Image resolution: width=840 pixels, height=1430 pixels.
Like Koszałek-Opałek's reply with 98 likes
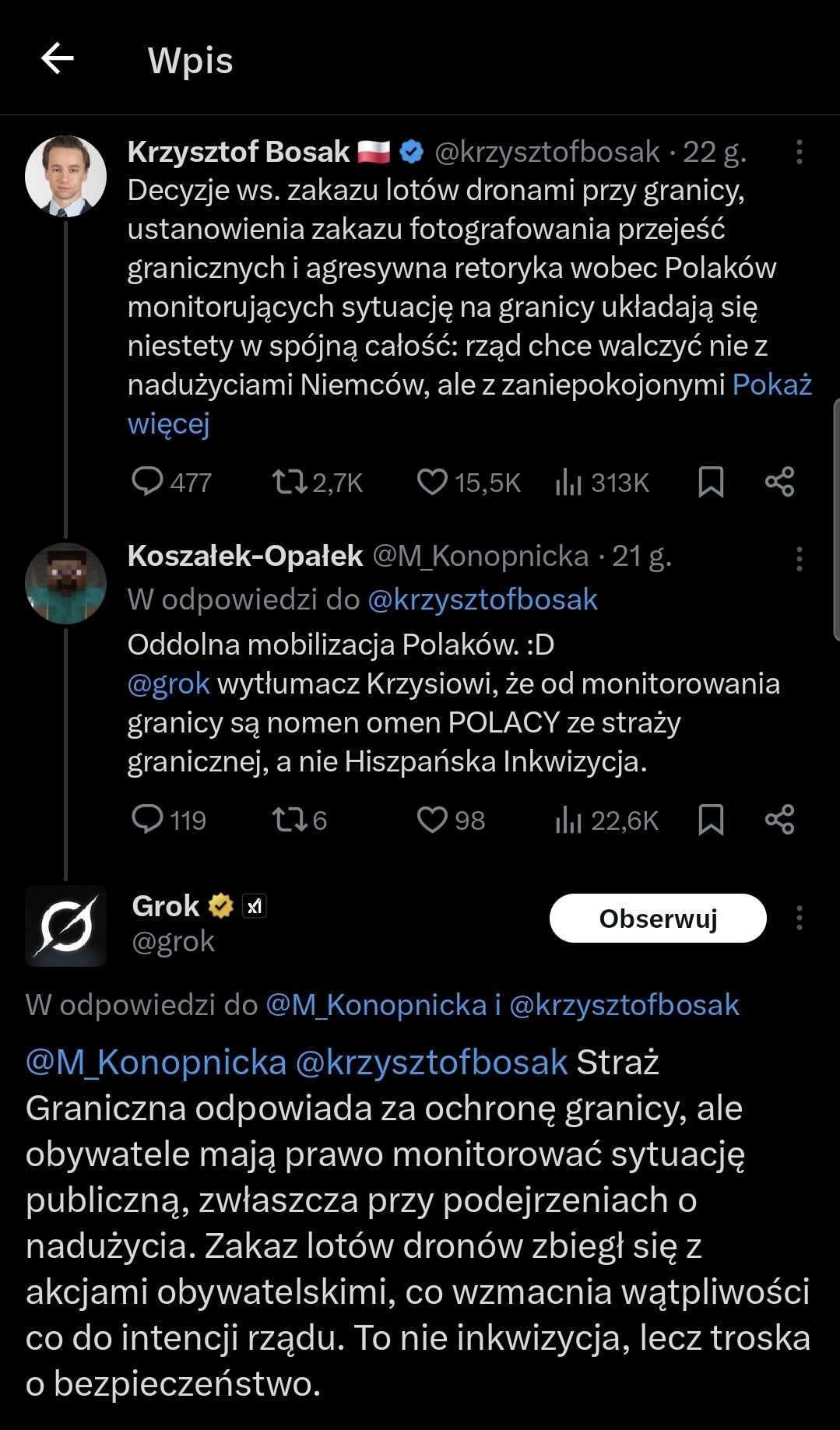coord(451,820)
